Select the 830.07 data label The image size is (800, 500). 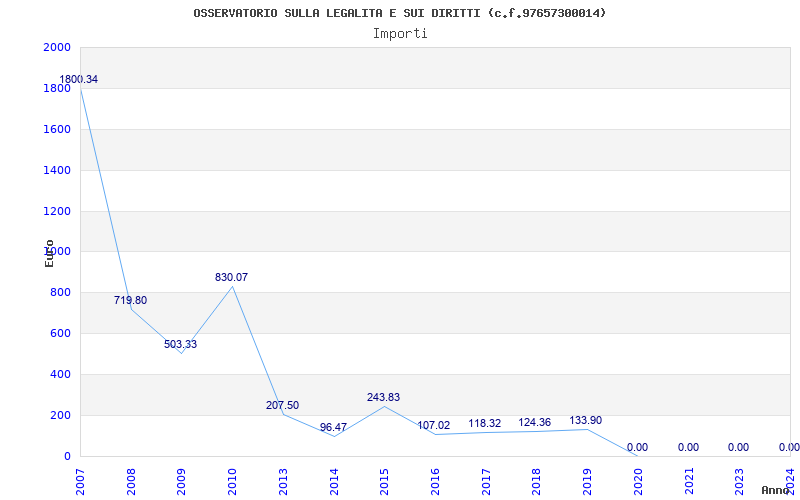pyautogui.click(x=231, y=278)
